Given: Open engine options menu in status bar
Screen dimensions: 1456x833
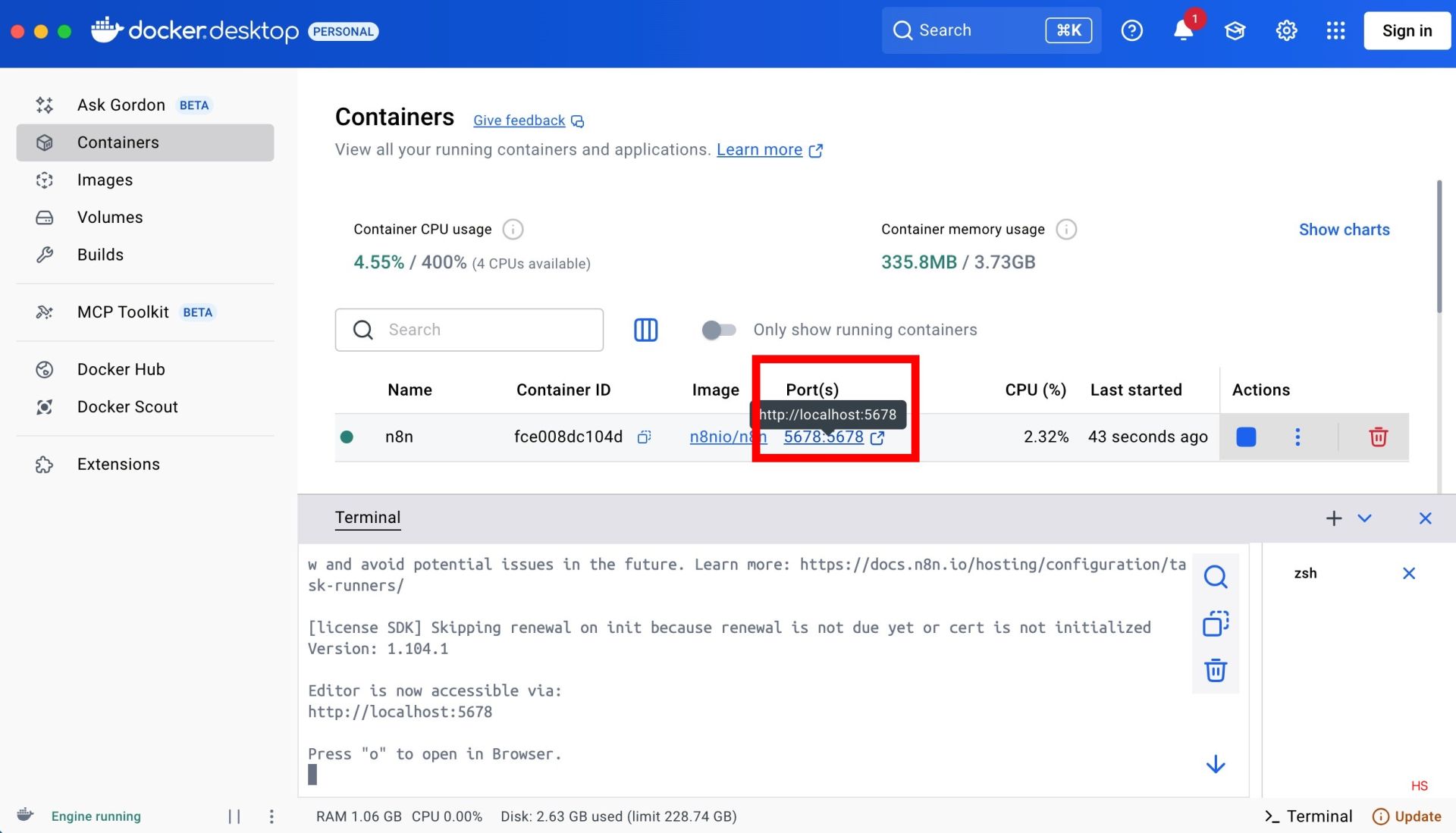Looking at the screenshot, I should 271,816.
